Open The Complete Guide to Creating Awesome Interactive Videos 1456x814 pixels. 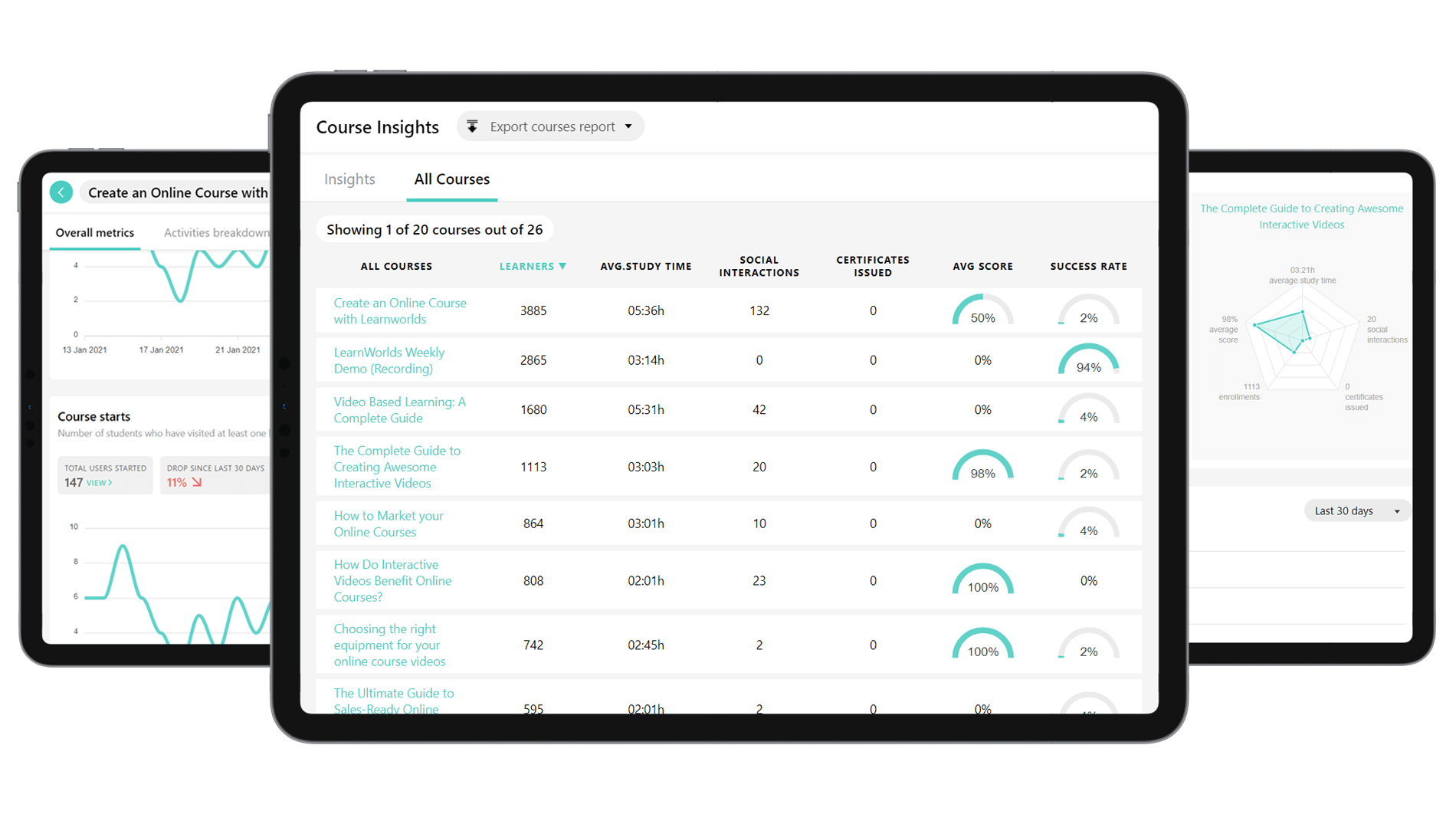[x=397, y=467]
